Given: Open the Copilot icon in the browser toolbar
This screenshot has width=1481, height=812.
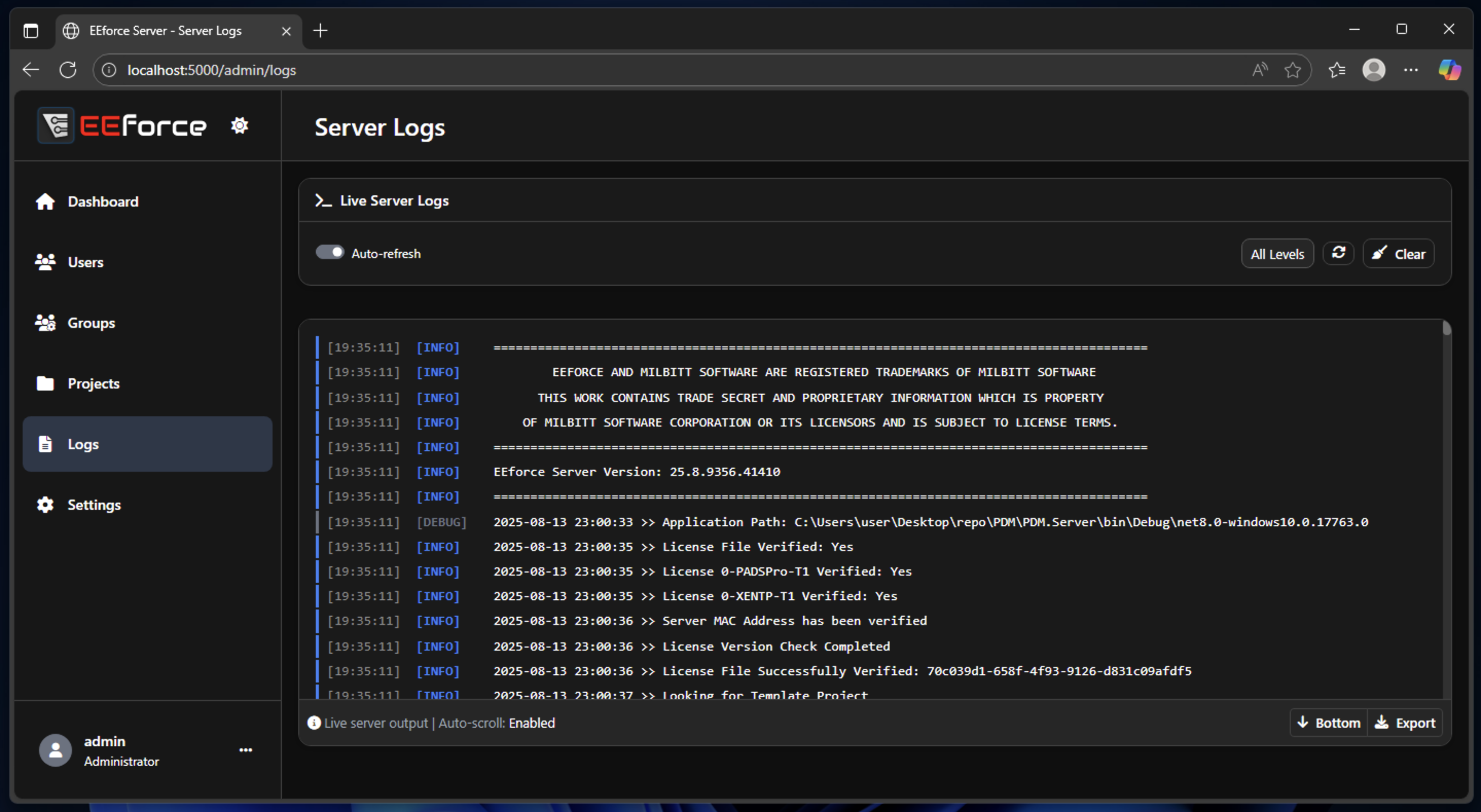Looking at the screenshot, I should 1450,70.
